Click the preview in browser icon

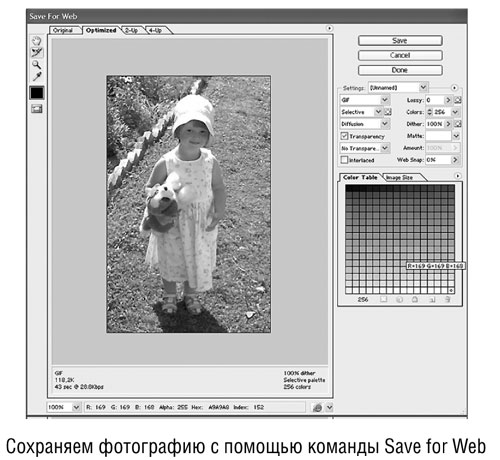[317, 407]
